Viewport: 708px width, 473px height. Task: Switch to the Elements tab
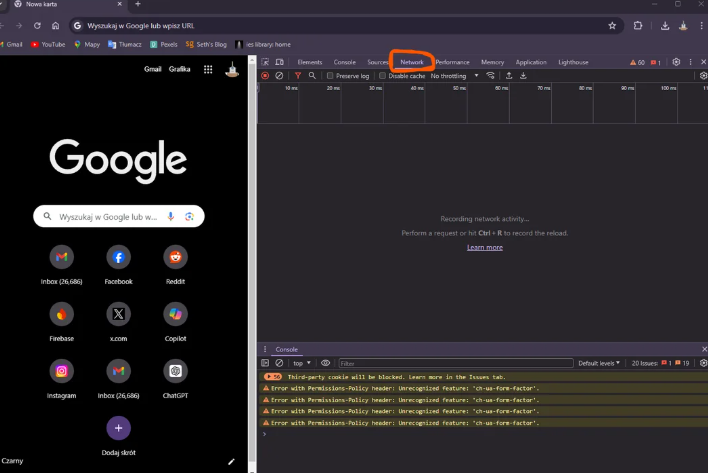[310, 62]
